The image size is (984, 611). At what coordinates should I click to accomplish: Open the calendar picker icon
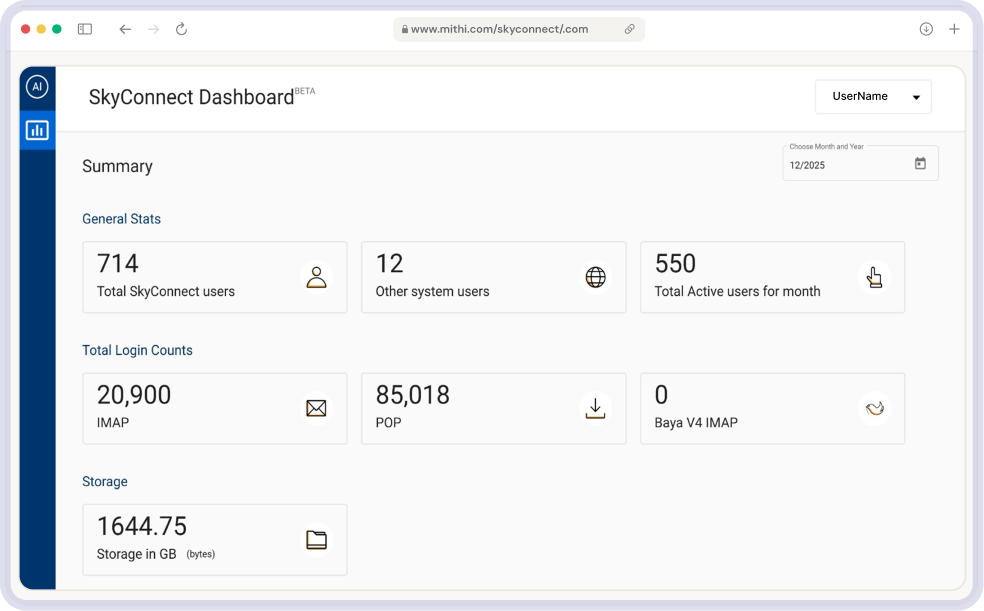[920, 164]
